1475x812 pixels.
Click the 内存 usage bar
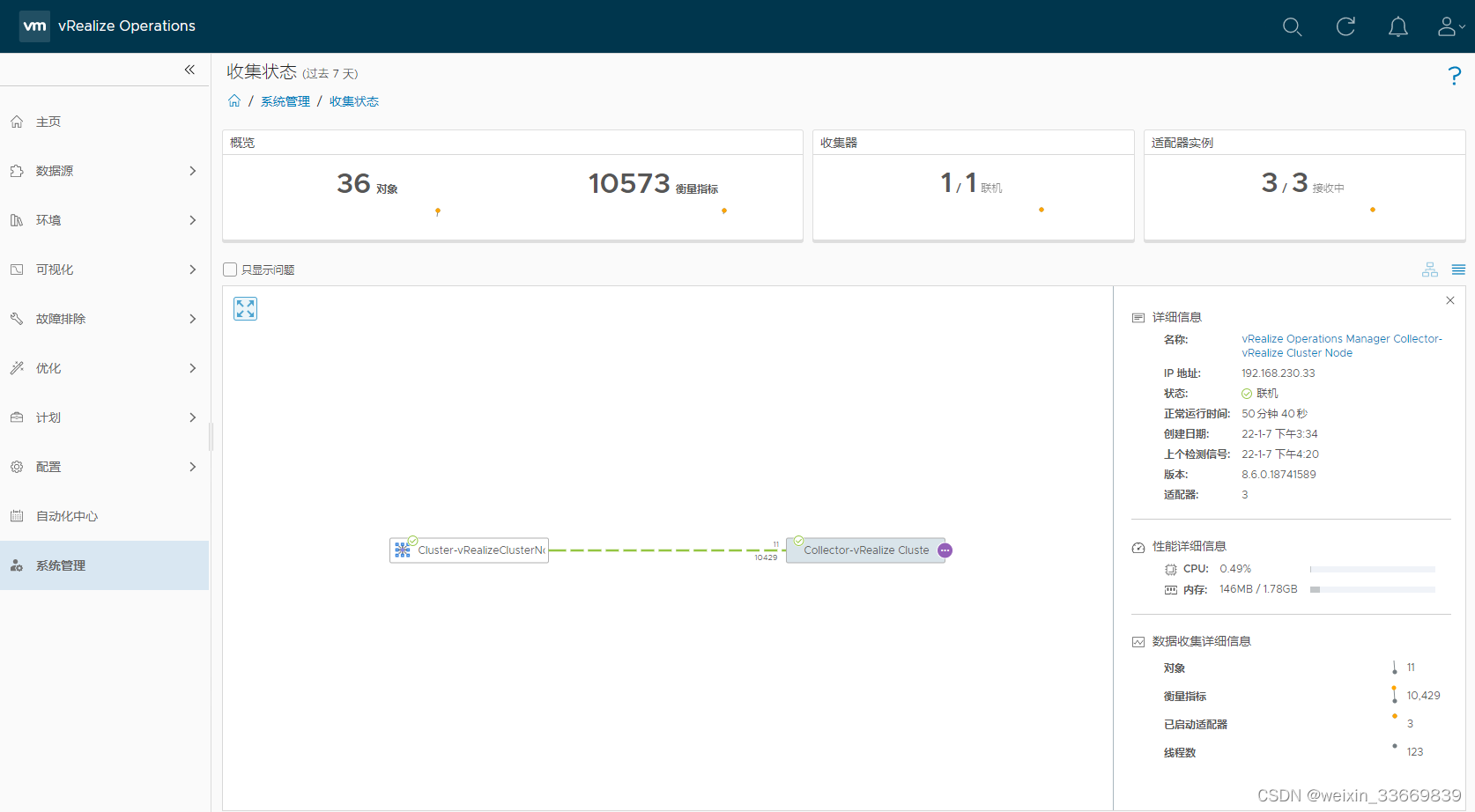[x=1373, y=589]
